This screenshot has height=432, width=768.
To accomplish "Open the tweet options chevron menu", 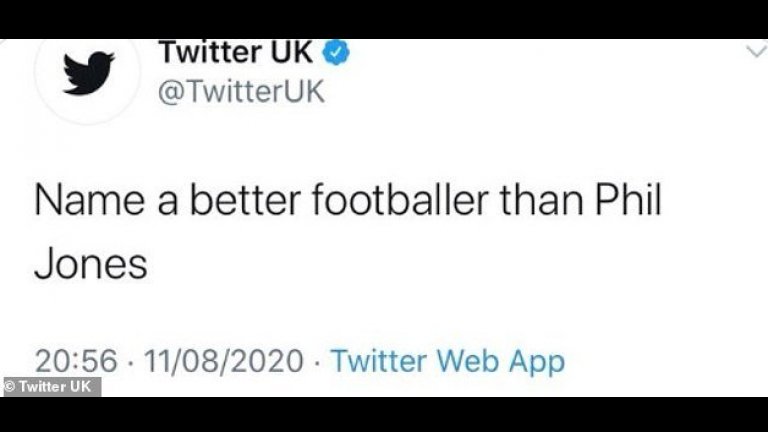I will pos(755,50).
